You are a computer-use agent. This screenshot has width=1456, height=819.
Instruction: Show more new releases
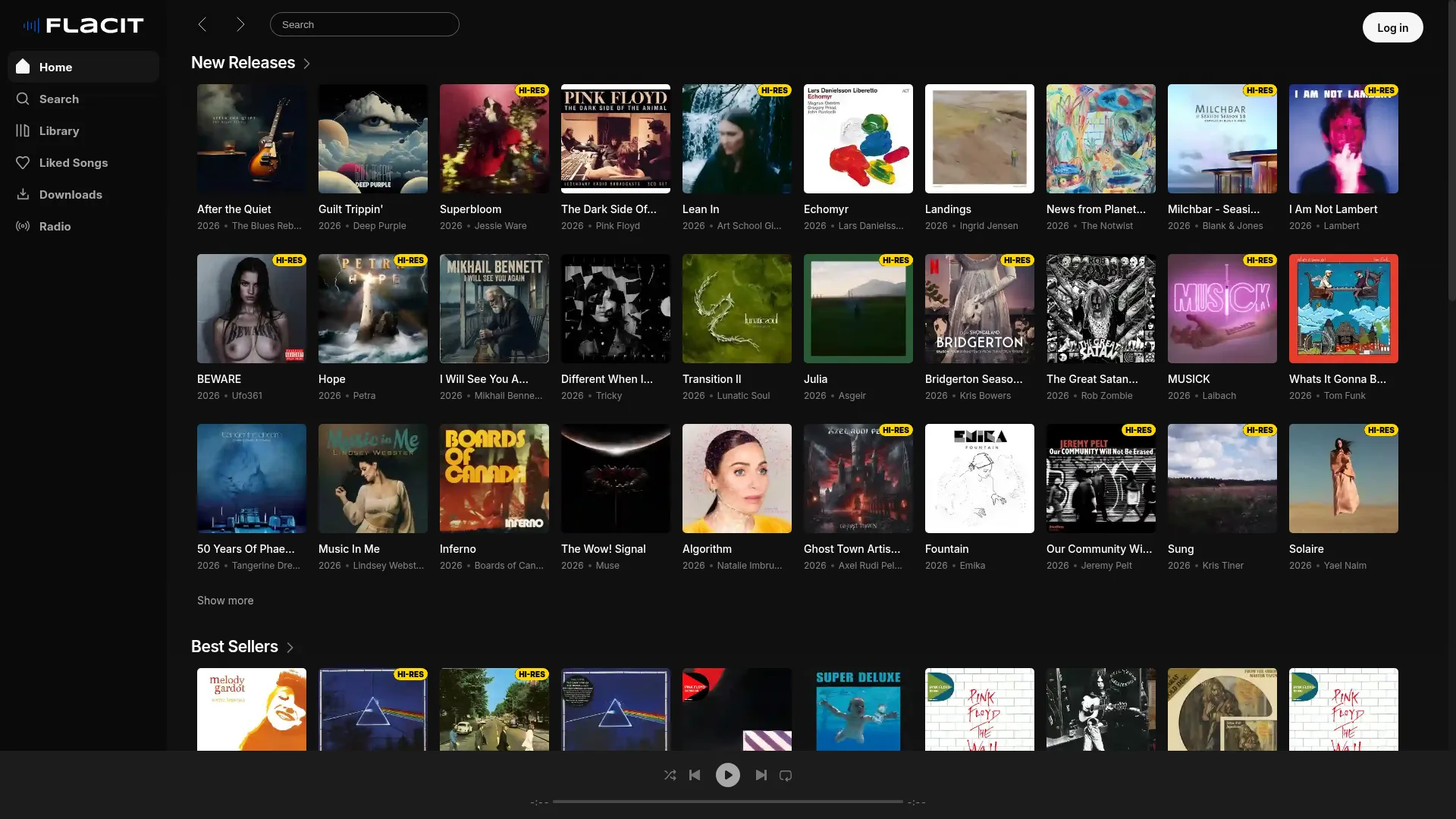click(225, 601)
